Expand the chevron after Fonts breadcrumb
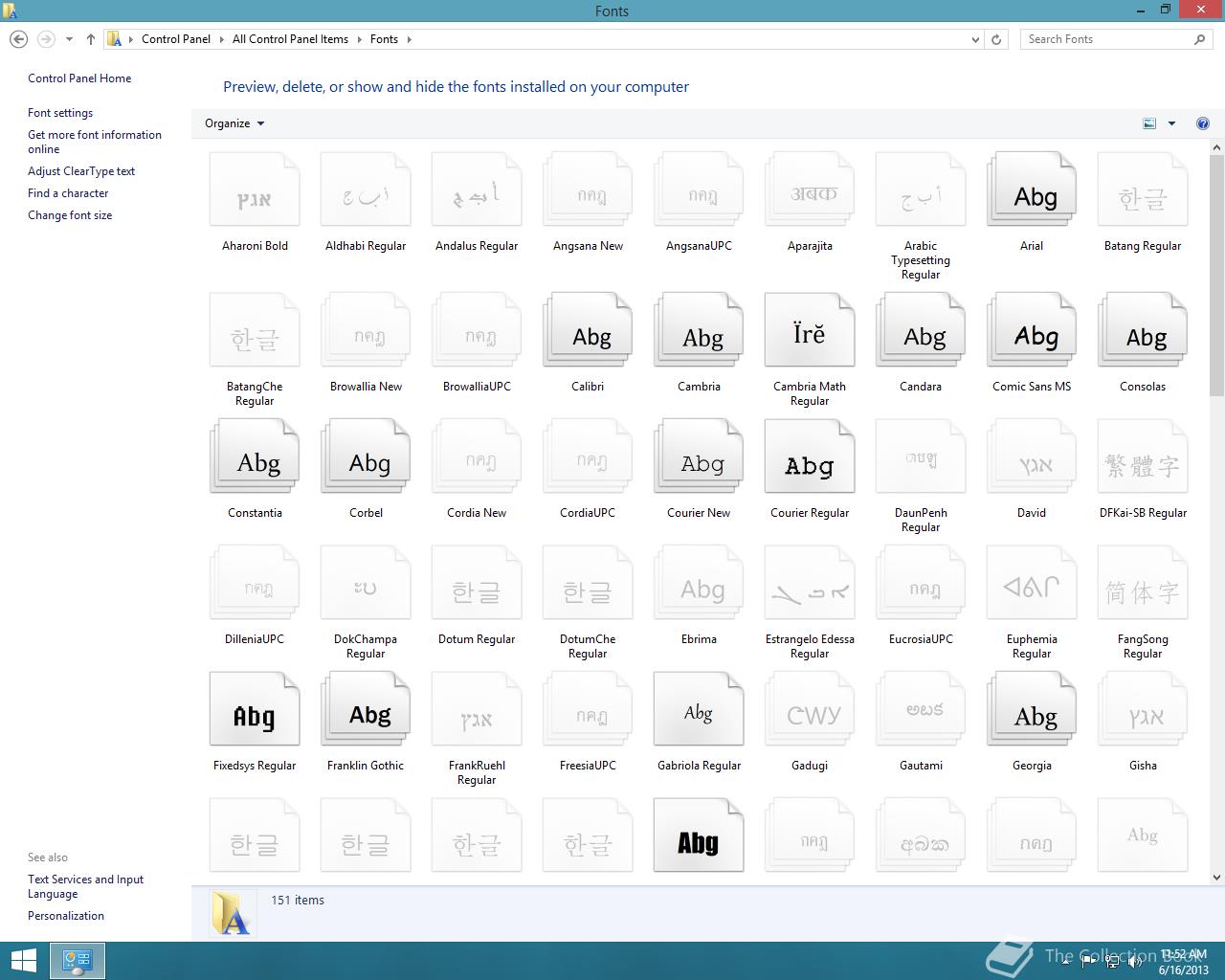This screenshot has width=1225, height=980. coord(409,39)
